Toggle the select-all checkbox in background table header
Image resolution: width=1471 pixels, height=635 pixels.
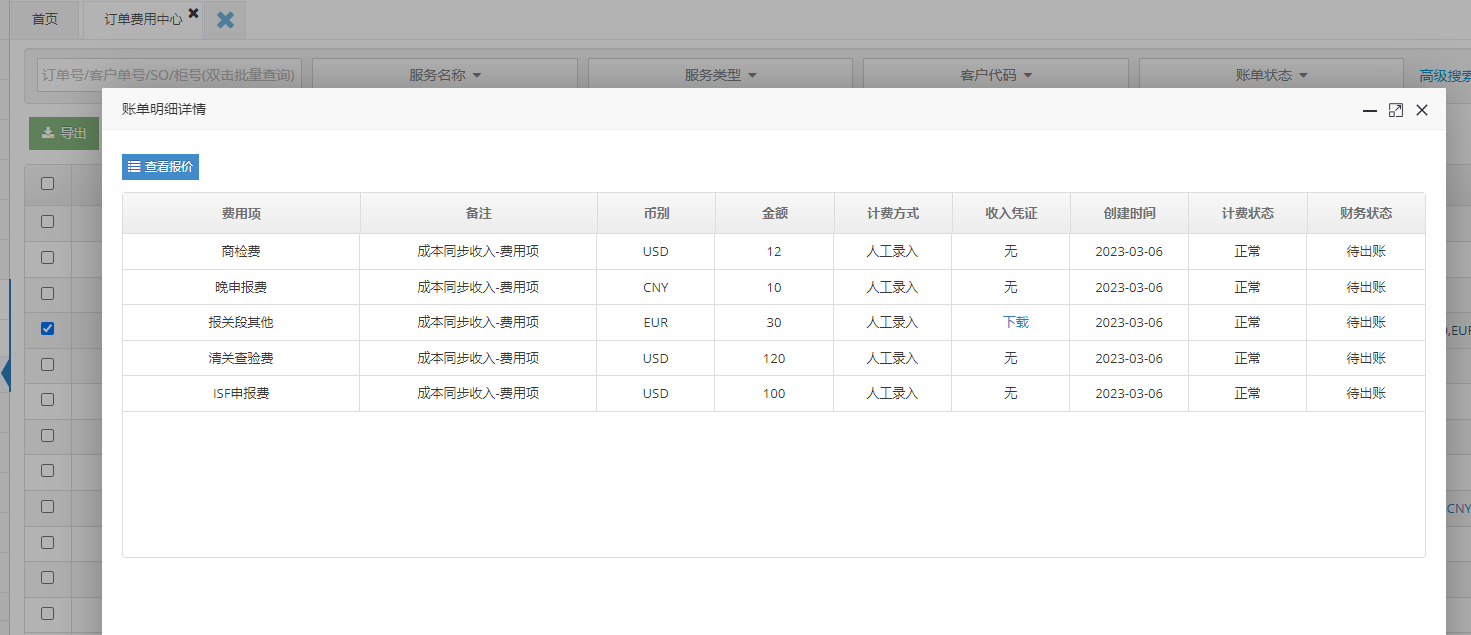[x=47, y=183]
